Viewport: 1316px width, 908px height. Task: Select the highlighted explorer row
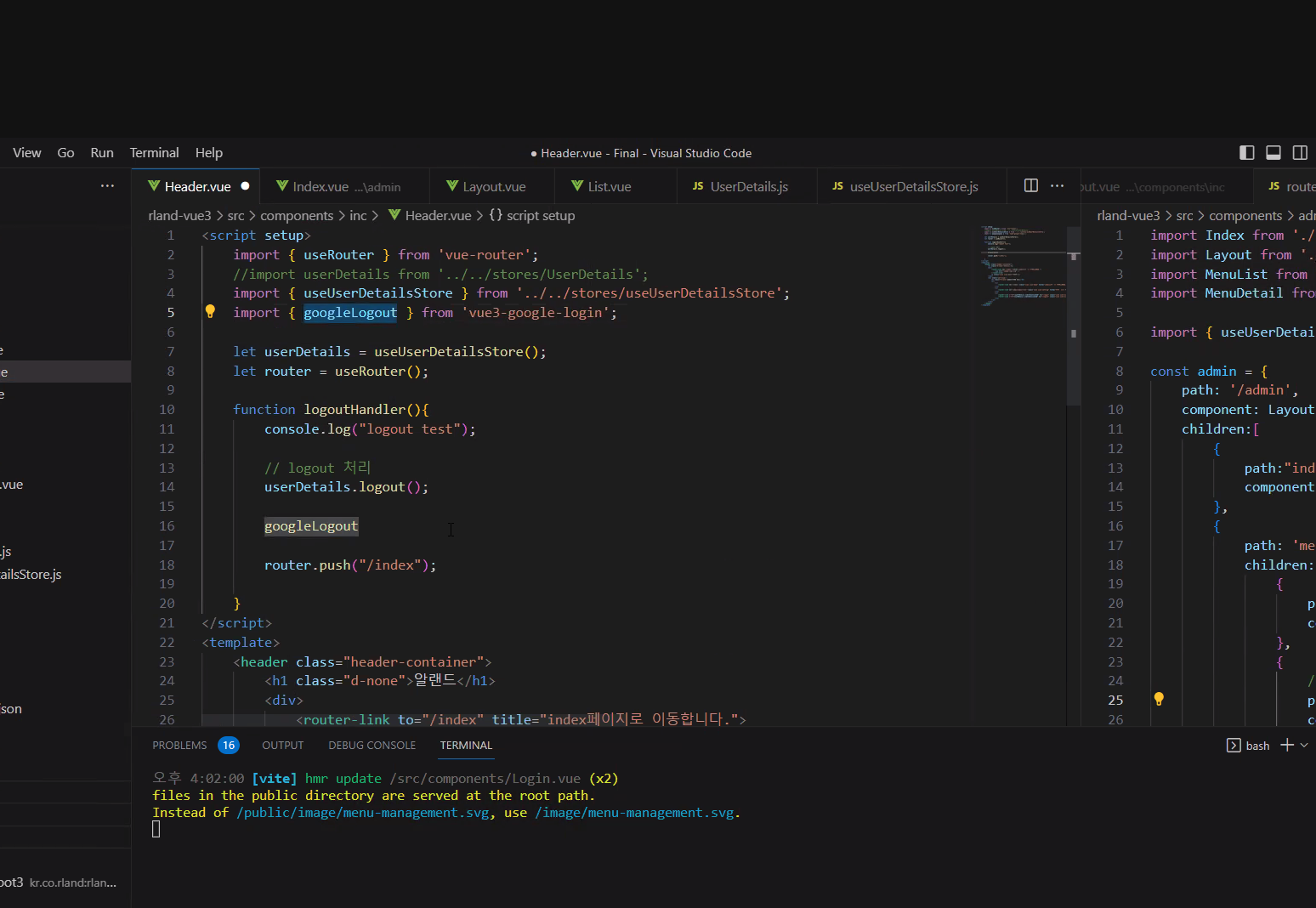coord(65,372)
